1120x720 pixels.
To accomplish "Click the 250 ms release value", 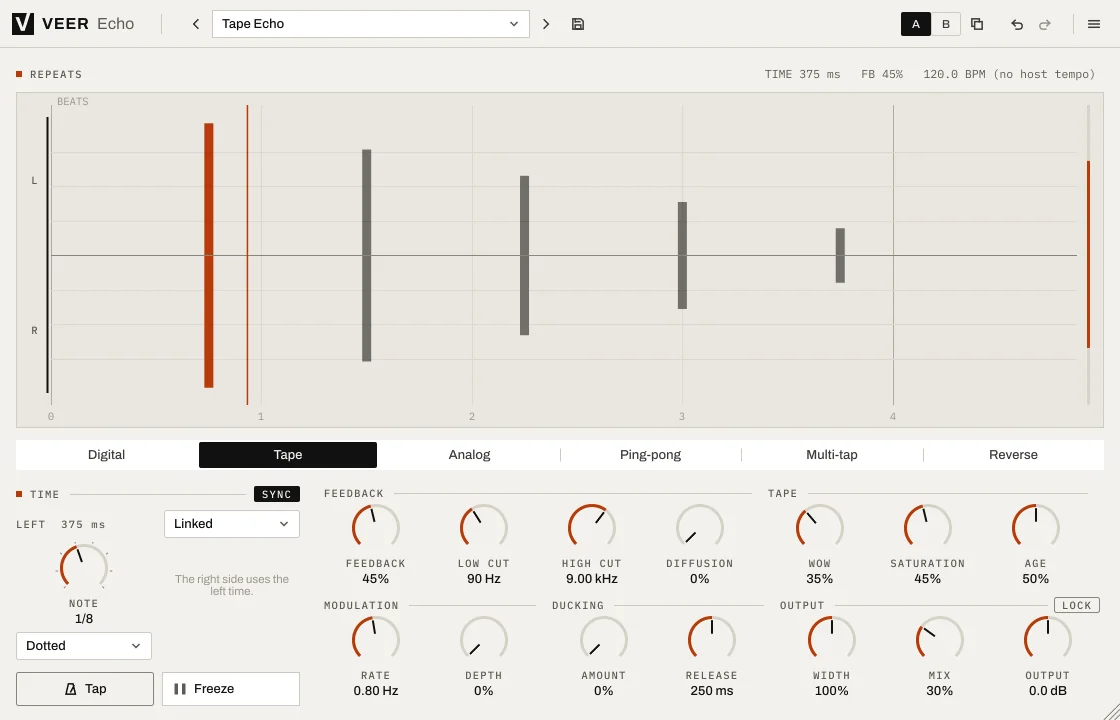I will (711, 691).
